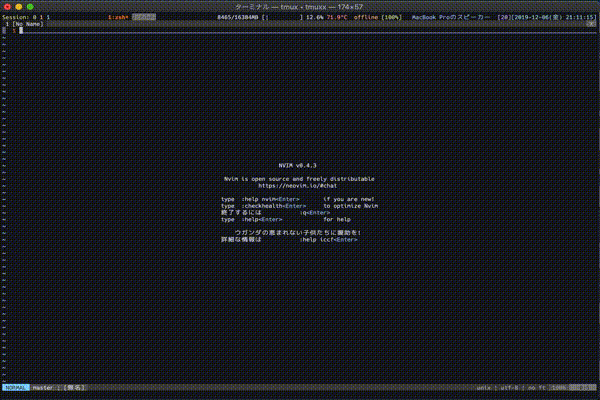The image size is (600, 400).
Task: Click the [100%] battery indicator
Action: [391, 17]
